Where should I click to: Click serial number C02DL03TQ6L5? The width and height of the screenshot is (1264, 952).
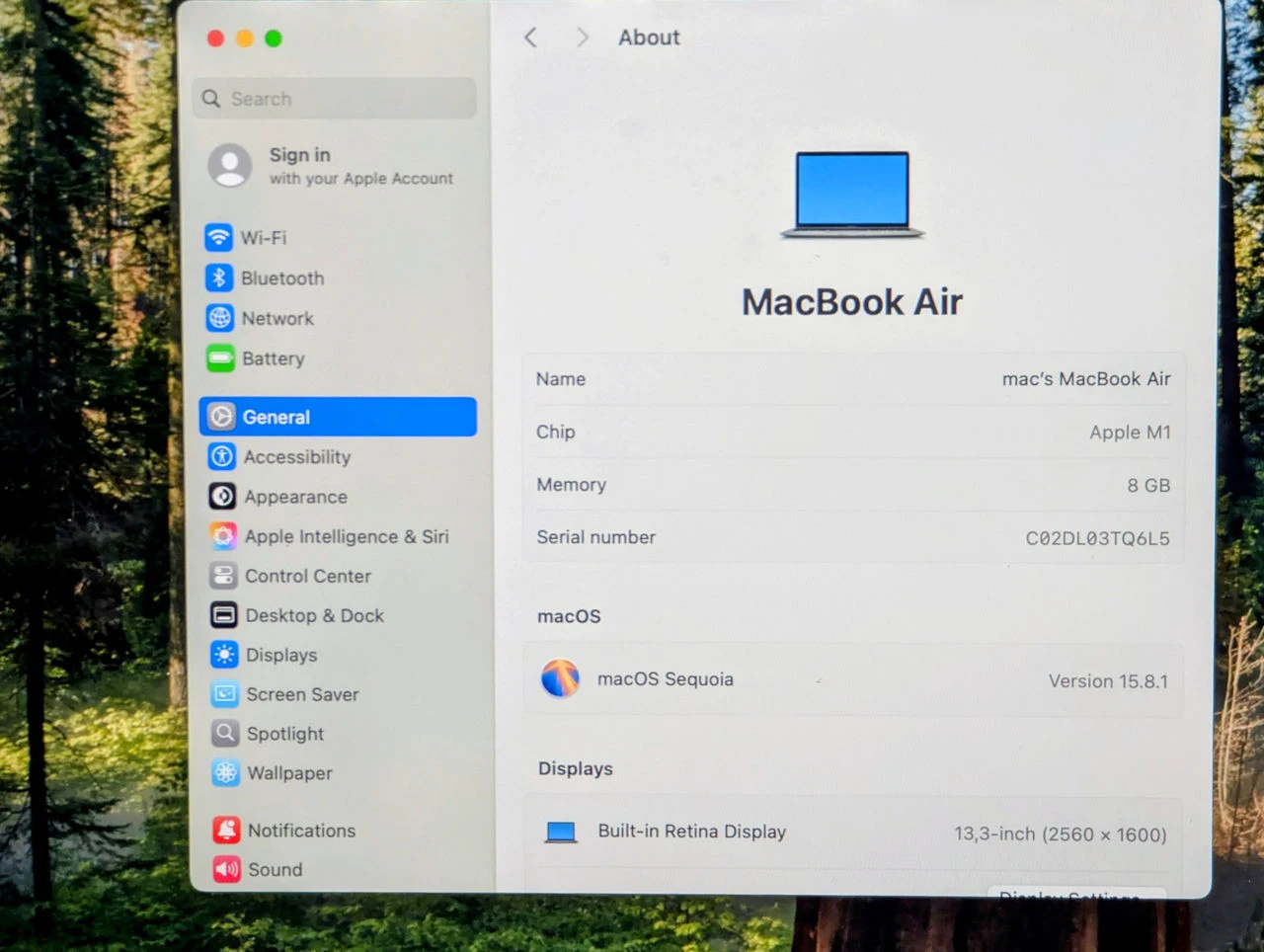tap(1097, 538)
